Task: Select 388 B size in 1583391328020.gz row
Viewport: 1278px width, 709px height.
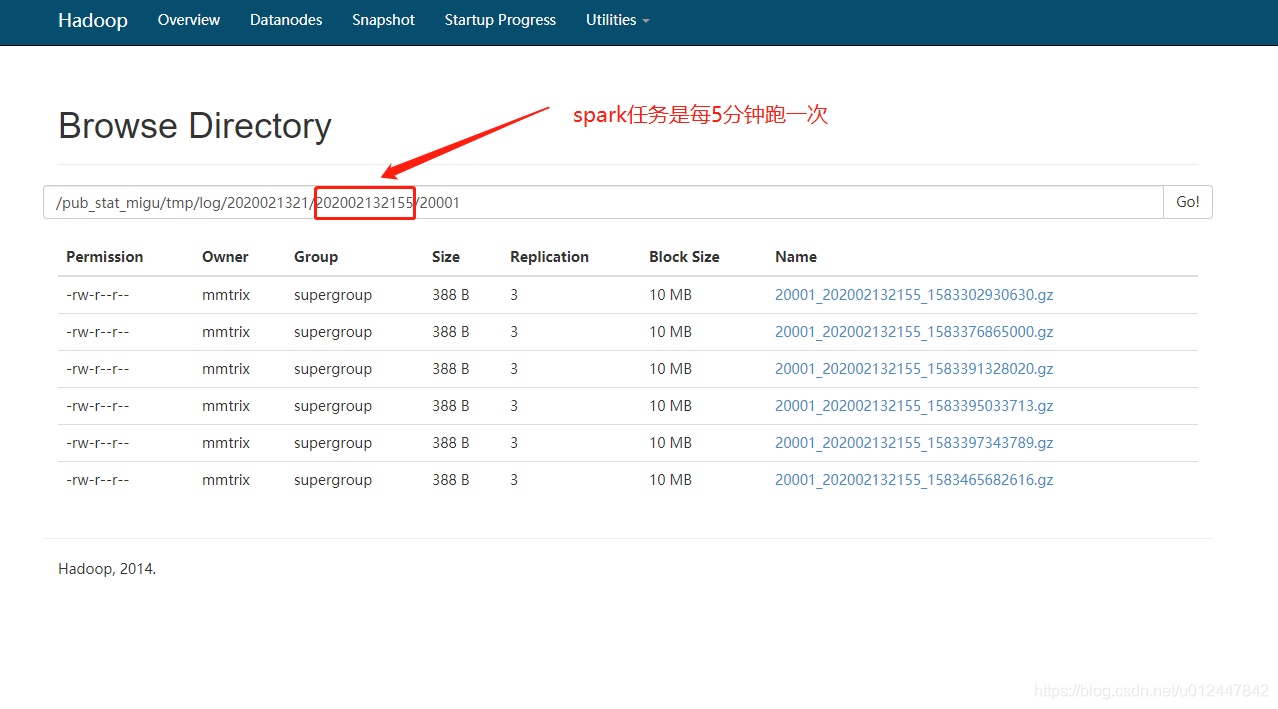Action: coord(451,369)
